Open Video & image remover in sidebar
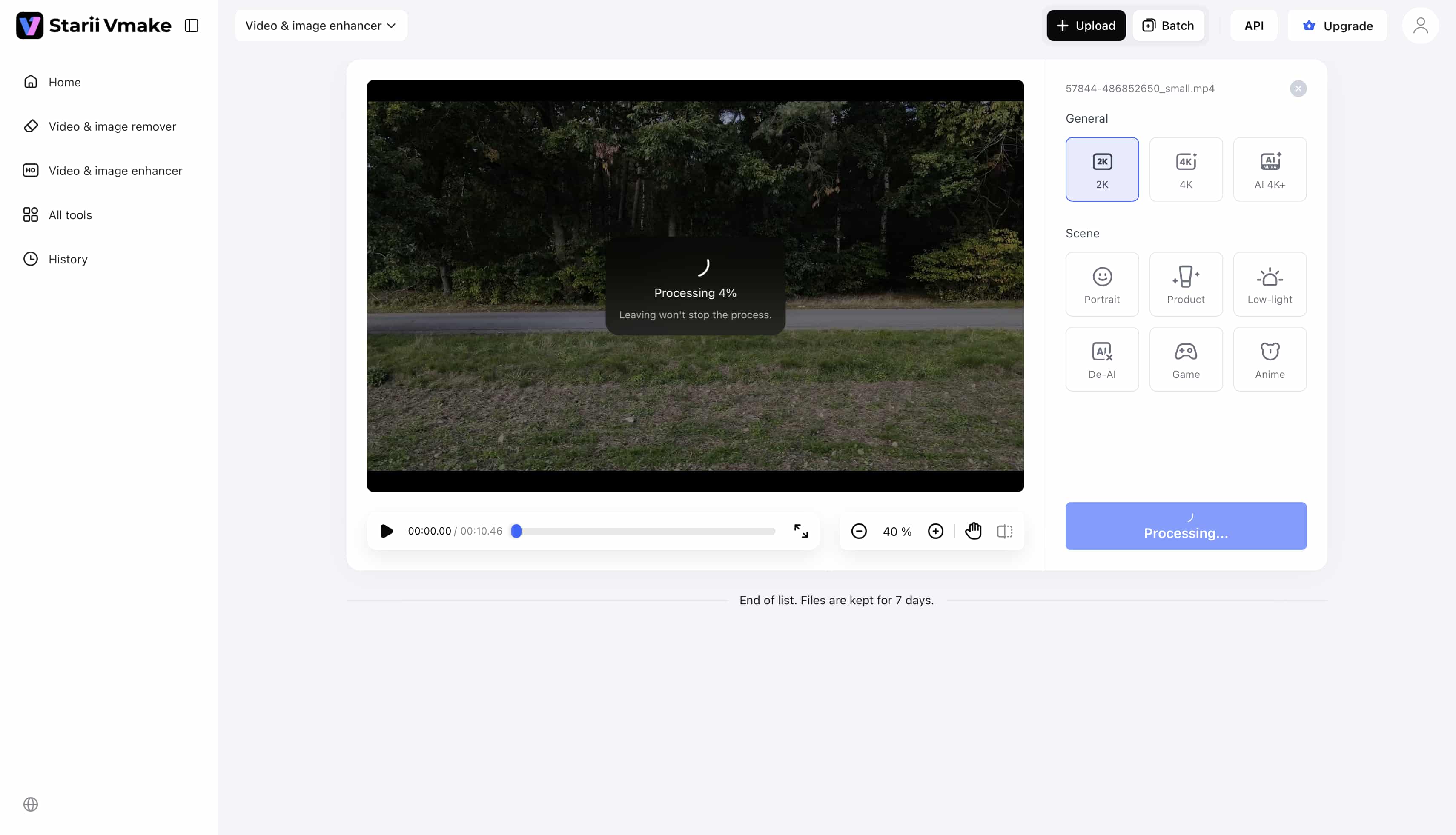 (x=100, y=126)
